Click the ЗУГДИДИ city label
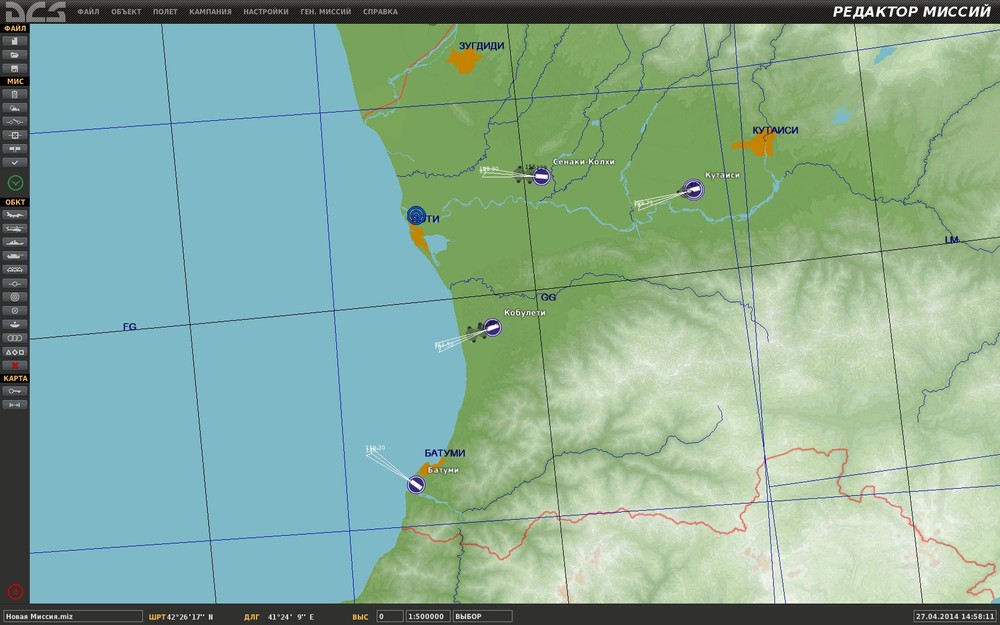This screenshot has width=1000, height=625. tap(482, 46)
